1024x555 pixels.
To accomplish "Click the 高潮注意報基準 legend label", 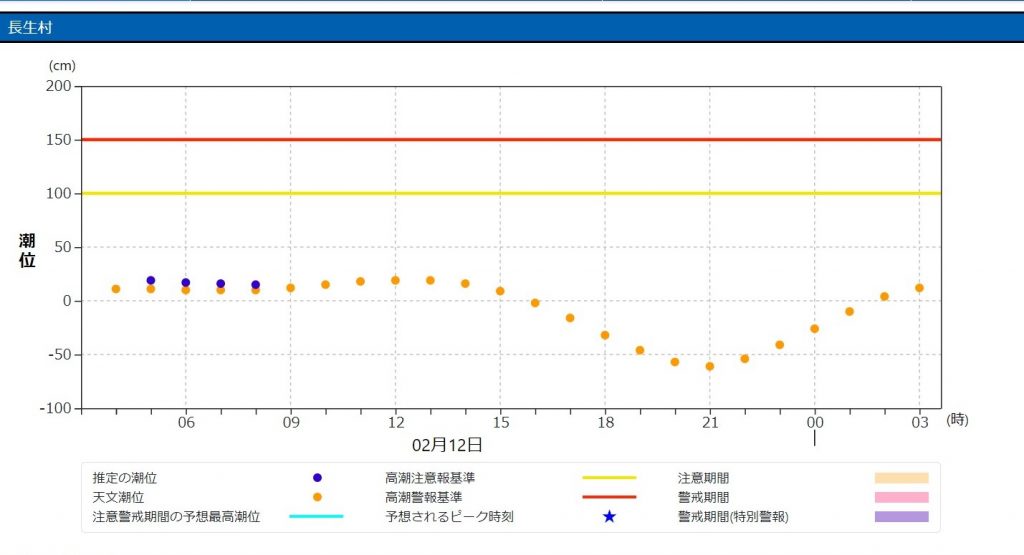I will point(430,478).
